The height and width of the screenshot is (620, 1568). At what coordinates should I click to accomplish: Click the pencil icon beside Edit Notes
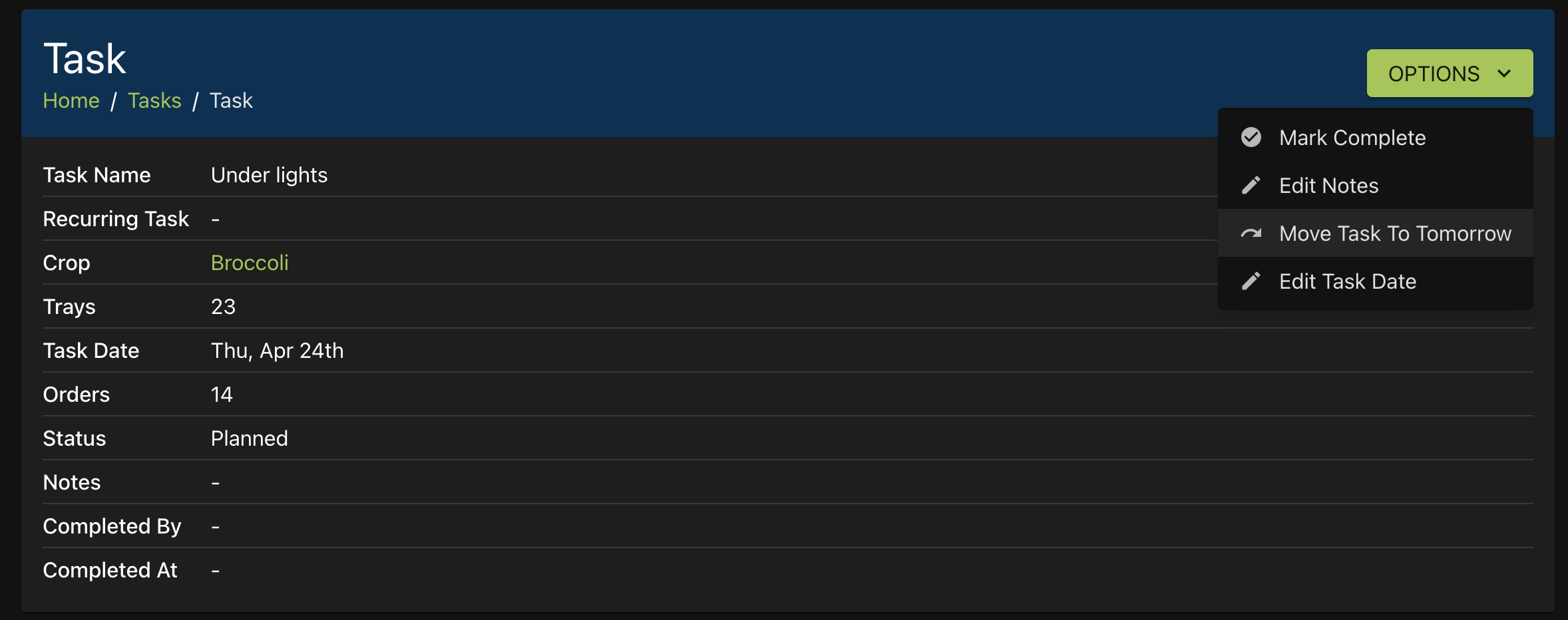click(1251, 185)
